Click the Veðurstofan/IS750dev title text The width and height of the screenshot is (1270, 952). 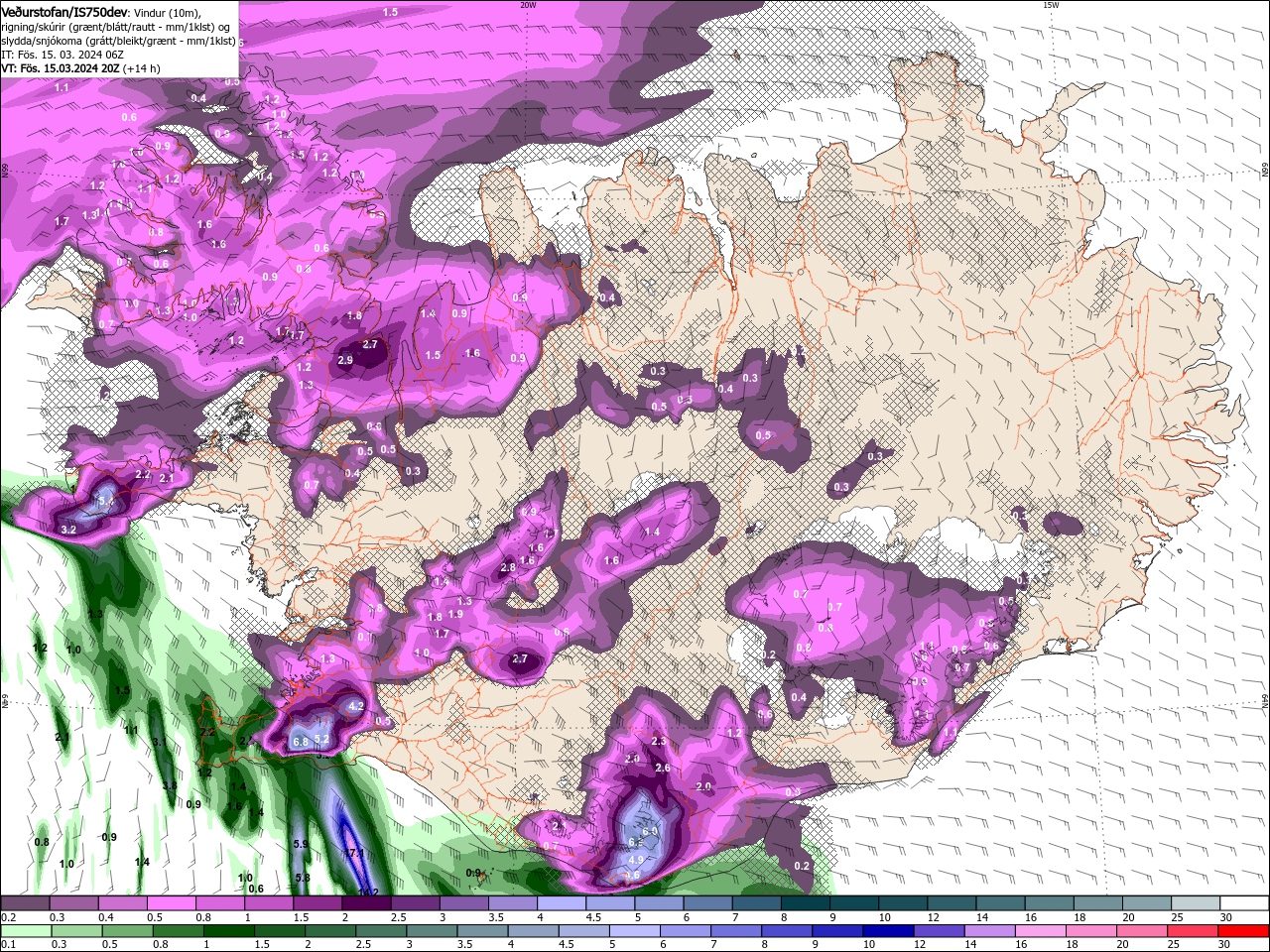point(64,12)
